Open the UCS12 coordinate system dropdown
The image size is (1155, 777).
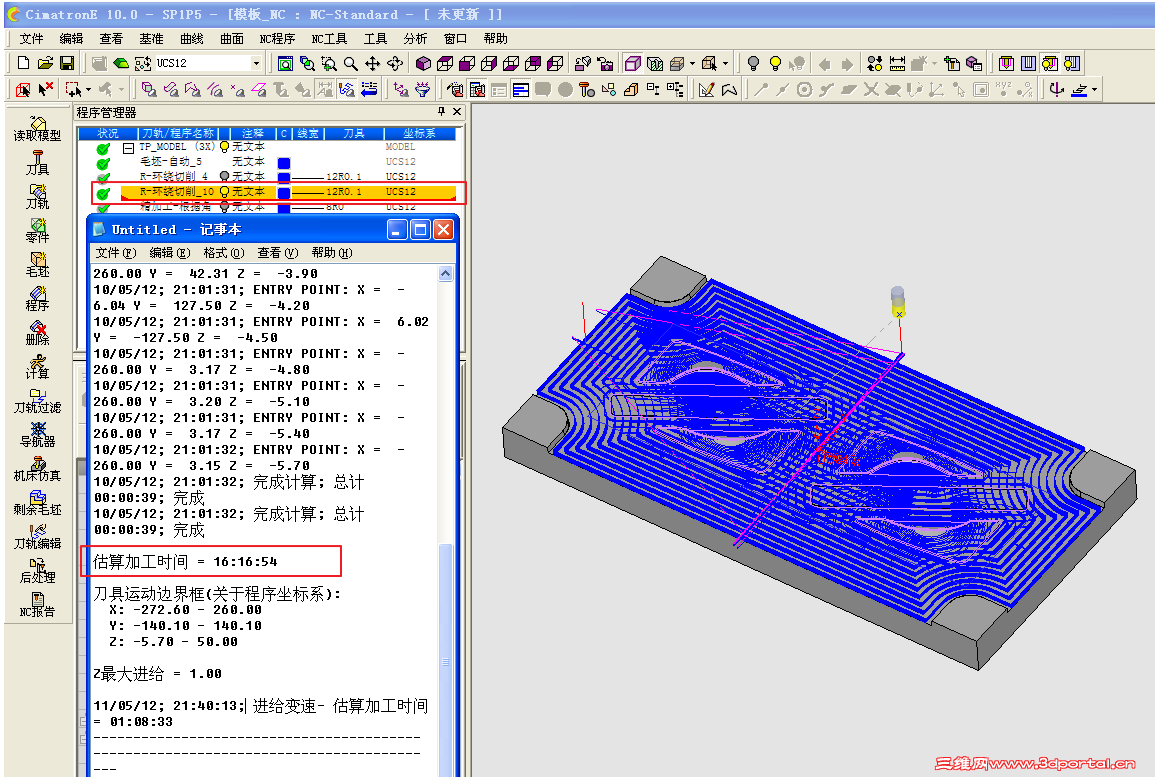click(x=256, y=63)
